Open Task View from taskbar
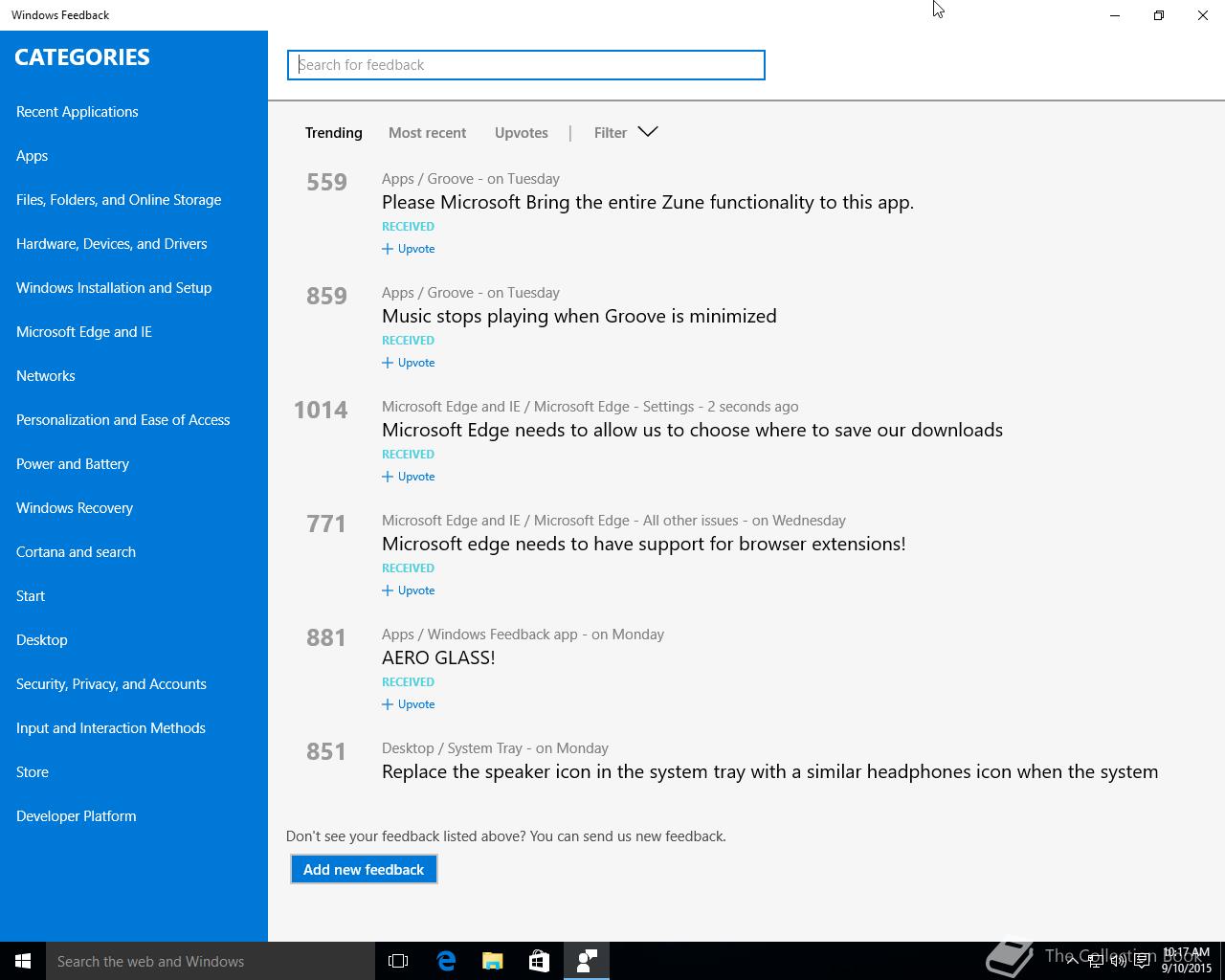Image resolution: width=1225 pixels, height=980 pixels. [x=398, y=961]
